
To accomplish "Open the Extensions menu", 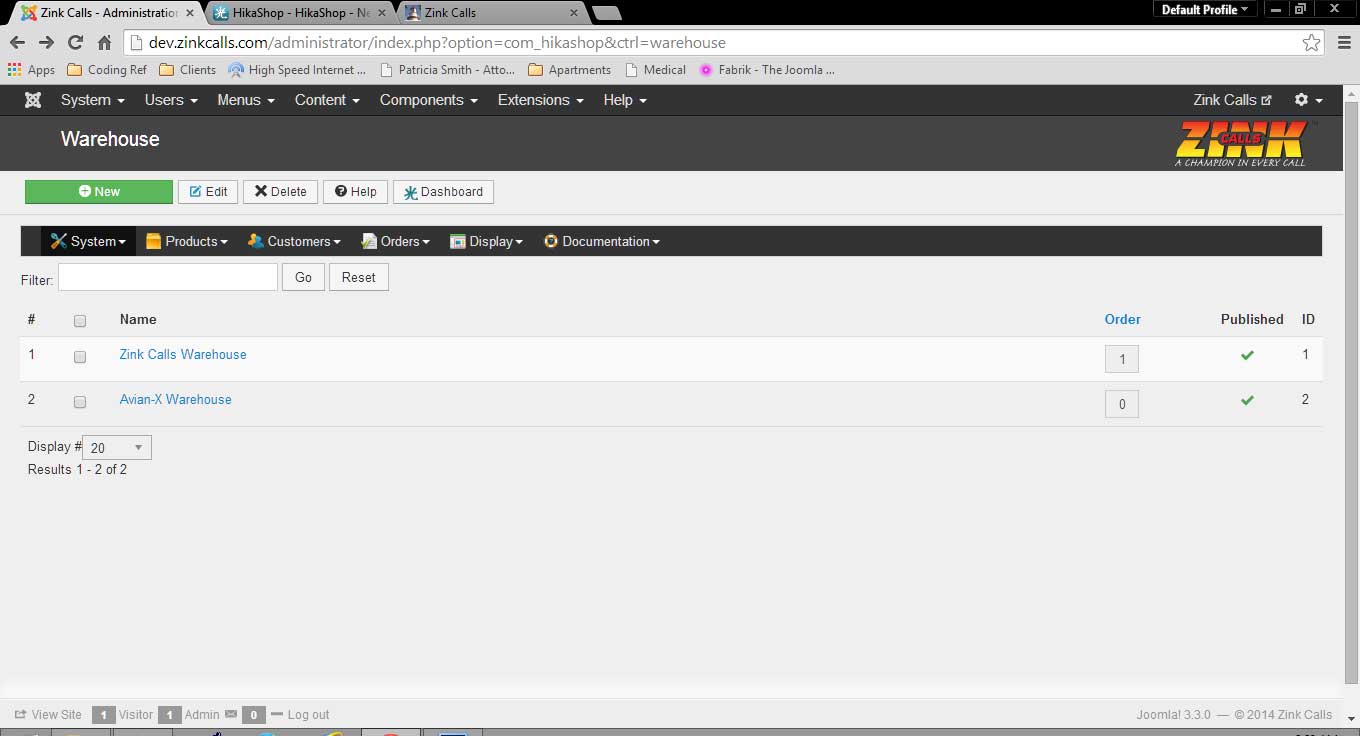I will point(541,100).
